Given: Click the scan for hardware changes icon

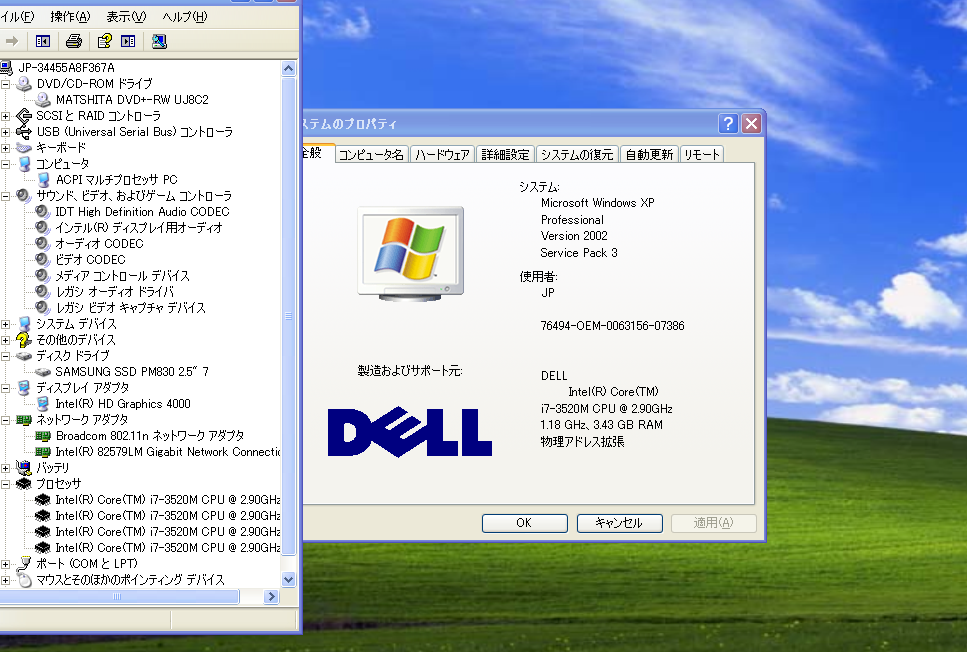Looking at the screenshot, I should (x=159, y=41).
